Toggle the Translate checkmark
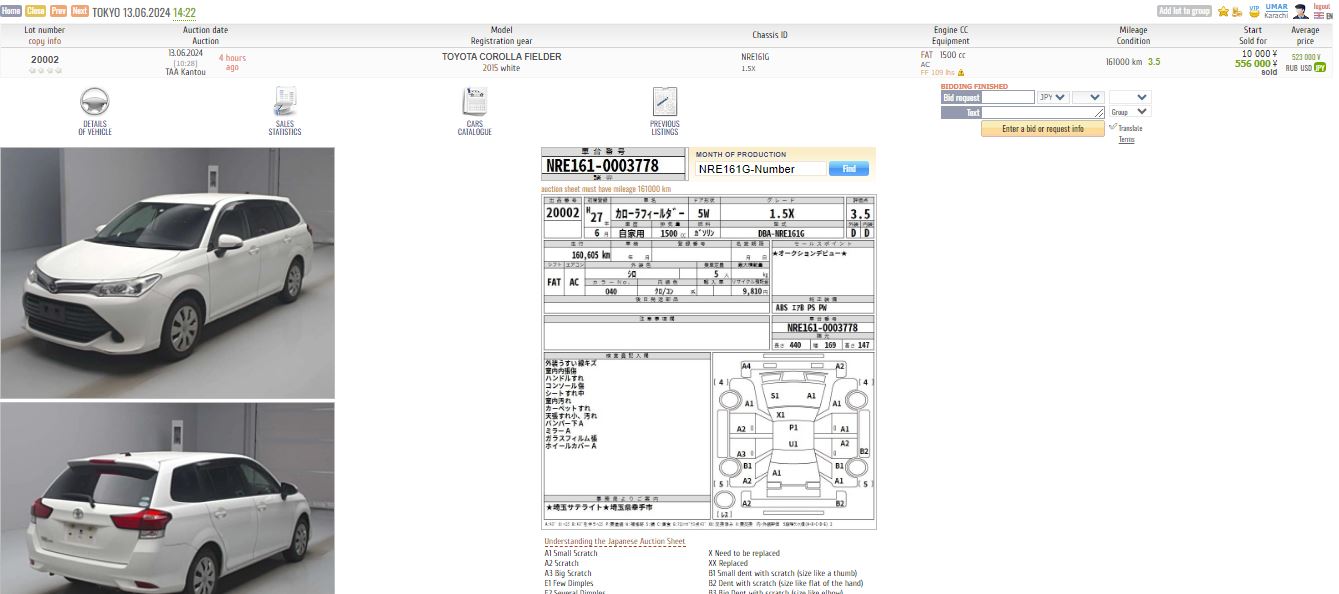1339x594 pixels. coord(1113,127)
